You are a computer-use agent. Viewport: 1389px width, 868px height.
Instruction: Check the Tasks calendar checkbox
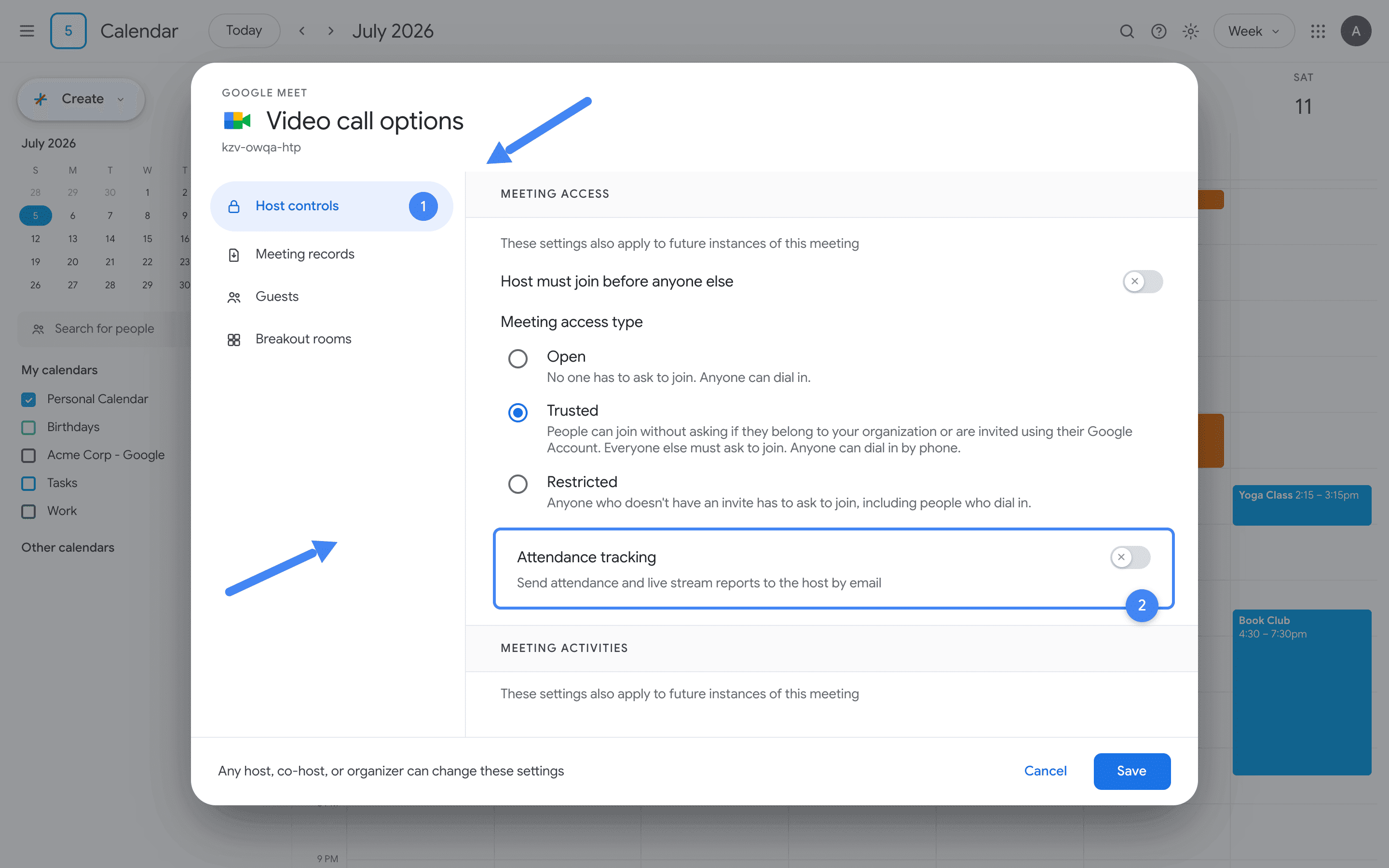[x=29, y=483]
